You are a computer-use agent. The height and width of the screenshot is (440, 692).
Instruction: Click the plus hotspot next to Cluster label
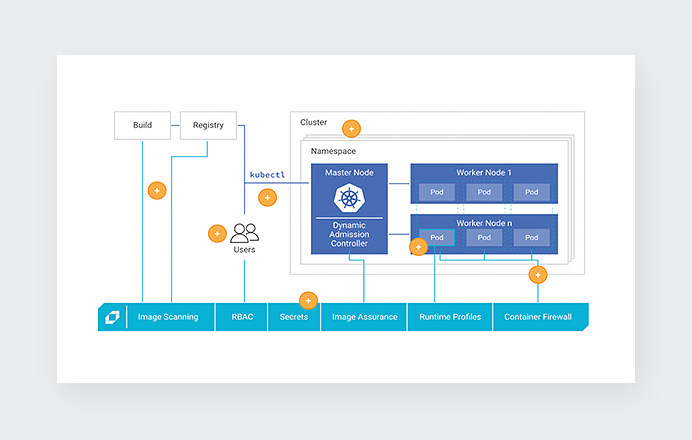(x=351, y=129)
